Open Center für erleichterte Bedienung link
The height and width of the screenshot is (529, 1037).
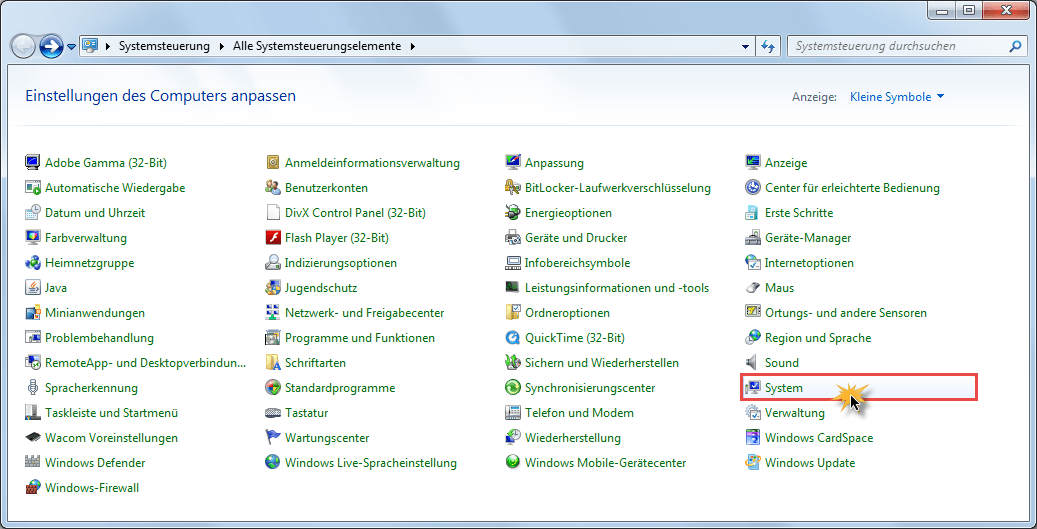pyautogui.click(x=852, y=188)
